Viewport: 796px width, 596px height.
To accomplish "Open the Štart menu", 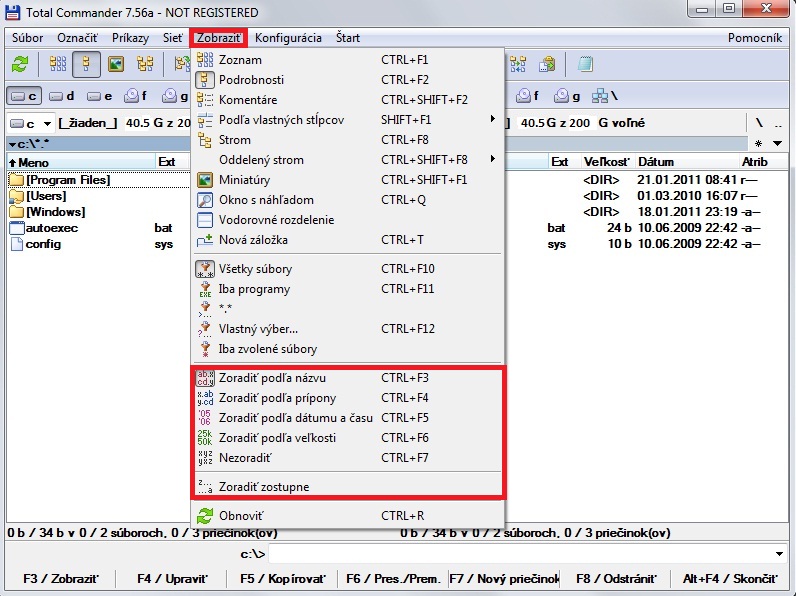I will coord(348,38).
